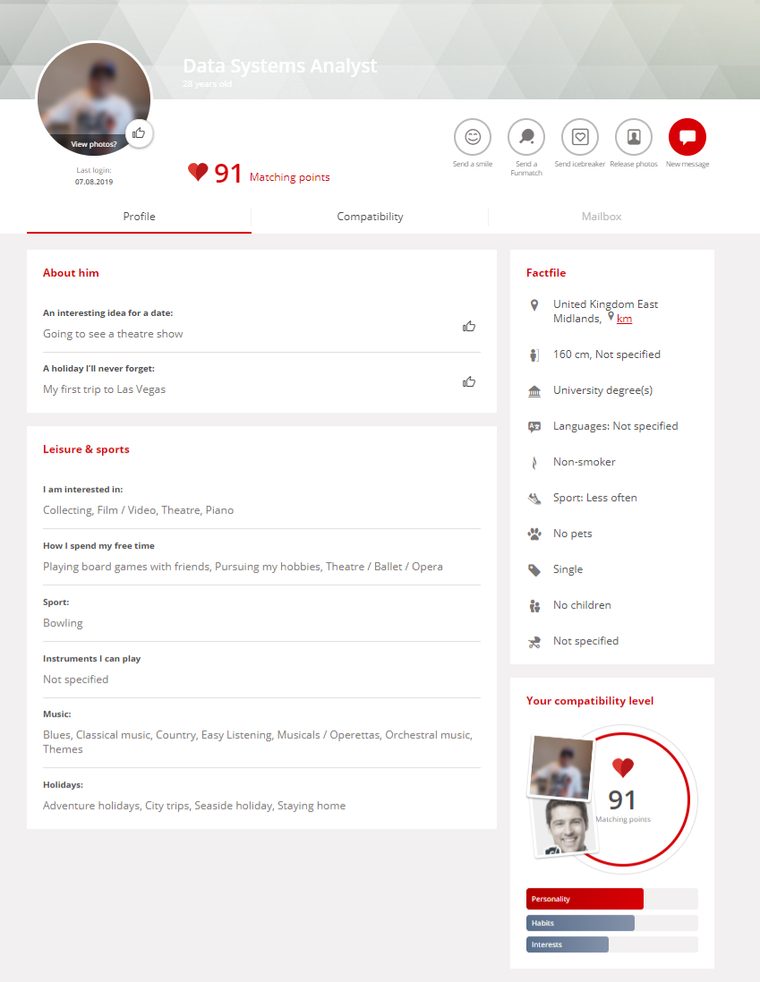Click the location pin icon in Factfile

point(534,305)
